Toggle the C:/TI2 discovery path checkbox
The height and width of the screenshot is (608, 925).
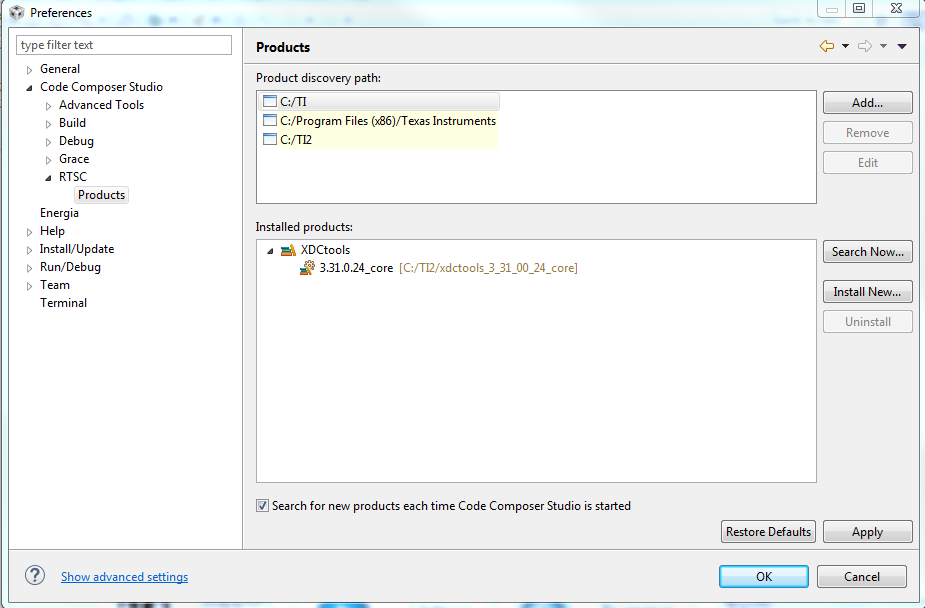coord(270,139)
